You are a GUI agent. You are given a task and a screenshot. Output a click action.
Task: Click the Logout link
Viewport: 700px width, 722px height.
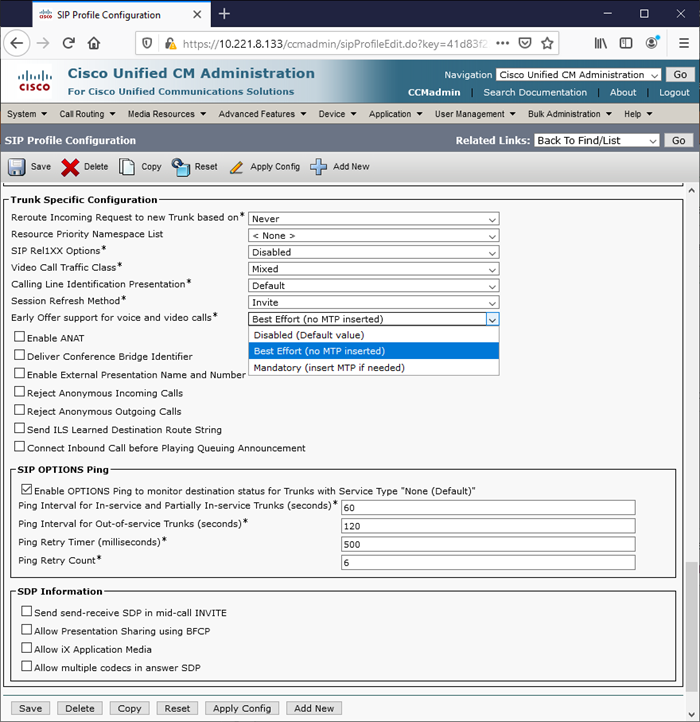[673, 92]
